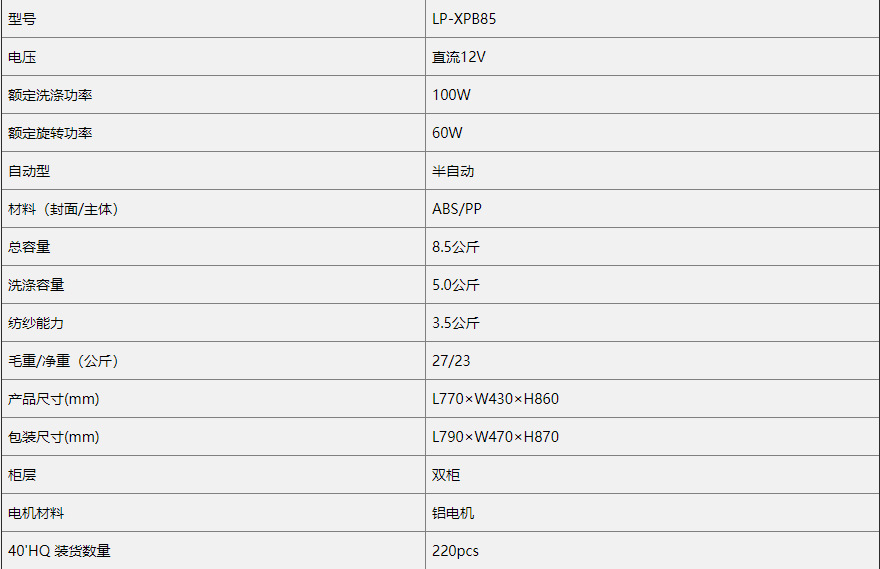Click the 60W spin power value

[x=447, y=133]
